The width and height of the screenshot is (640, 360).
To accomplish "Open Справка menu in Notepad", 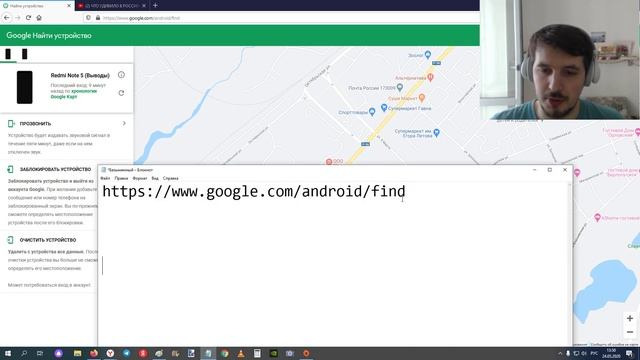I will click(x=170, y=178).
